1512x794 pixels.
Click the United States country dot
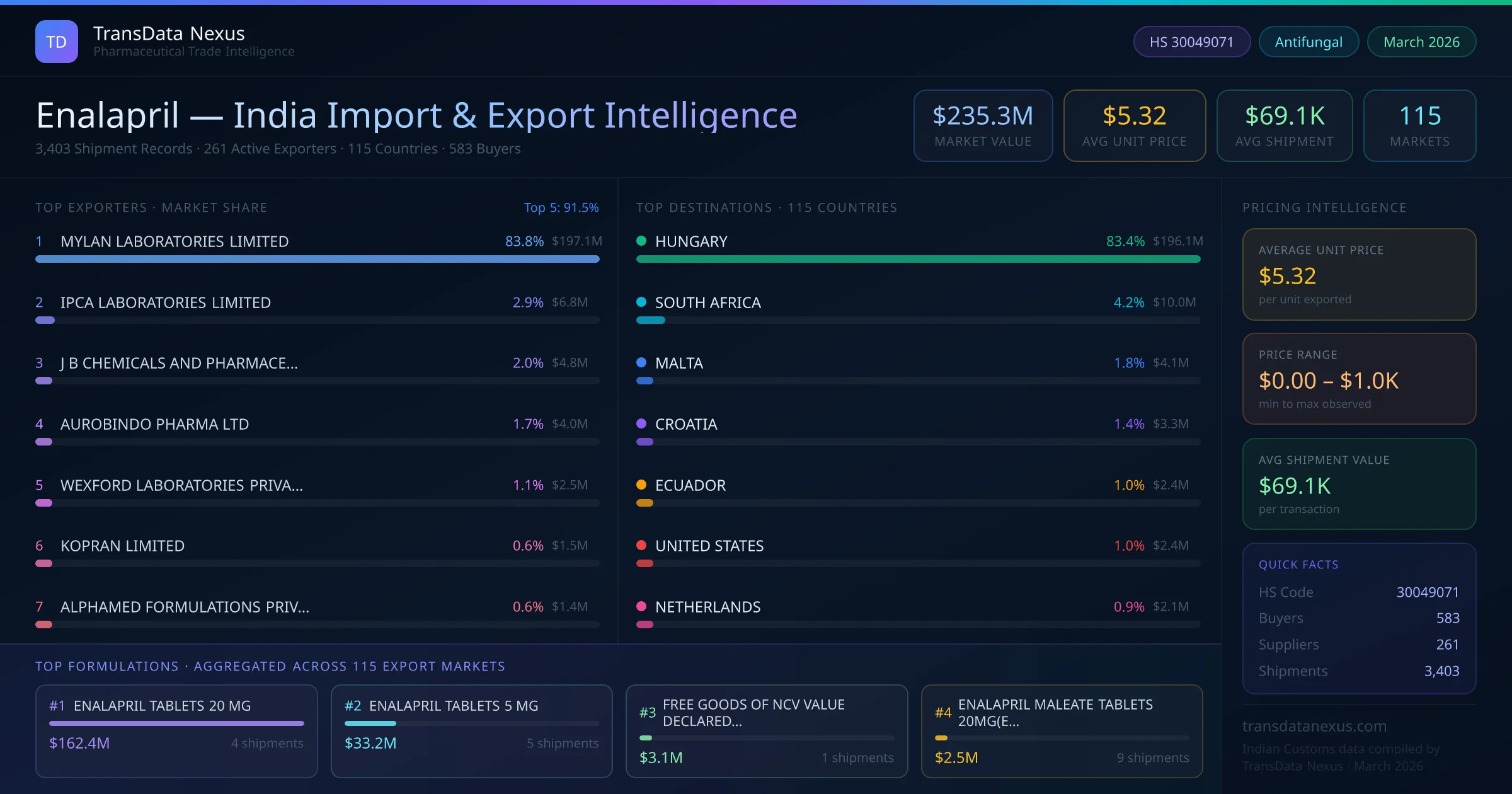tap(642, 546)
